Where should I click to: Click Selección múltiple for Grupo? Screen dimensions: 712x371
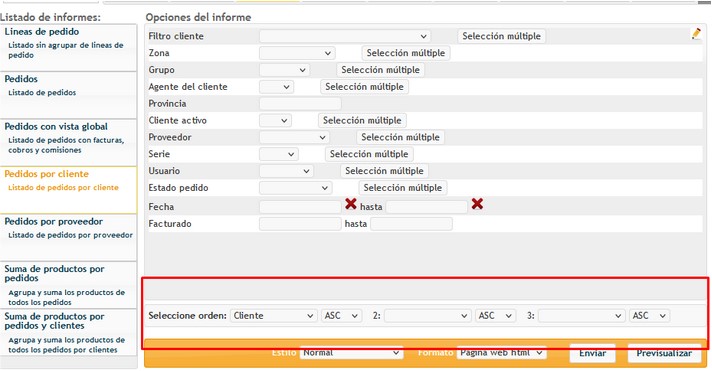pyautogui.click(x=381, y=70)
